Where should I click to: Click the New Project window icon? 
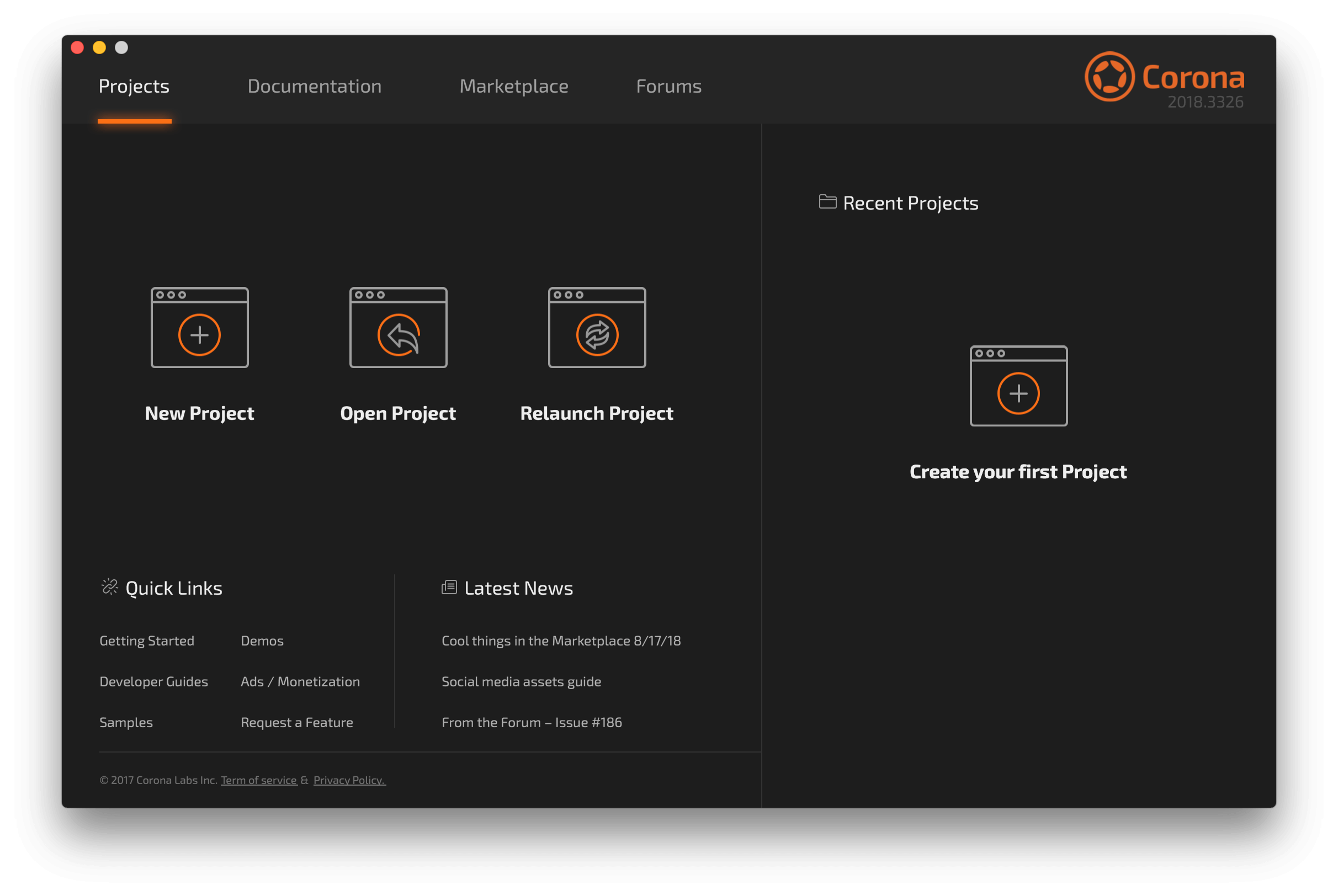tap(199, 327)
